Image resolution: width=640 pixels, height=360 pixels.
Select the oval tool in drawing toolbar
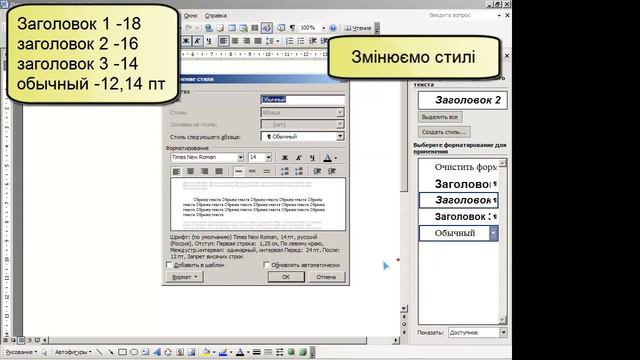tap(133, 352)
